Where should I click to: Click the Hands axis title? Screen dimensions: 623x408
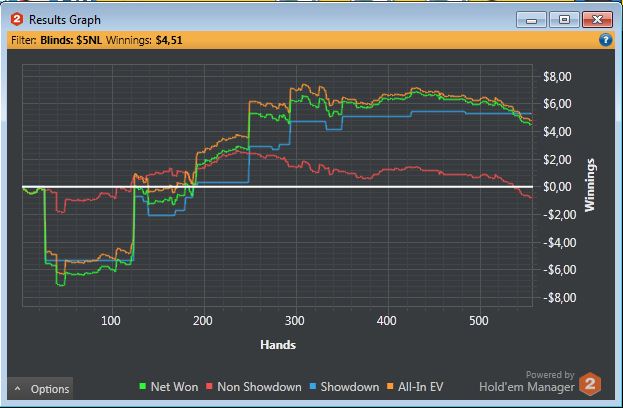[278, 344]
